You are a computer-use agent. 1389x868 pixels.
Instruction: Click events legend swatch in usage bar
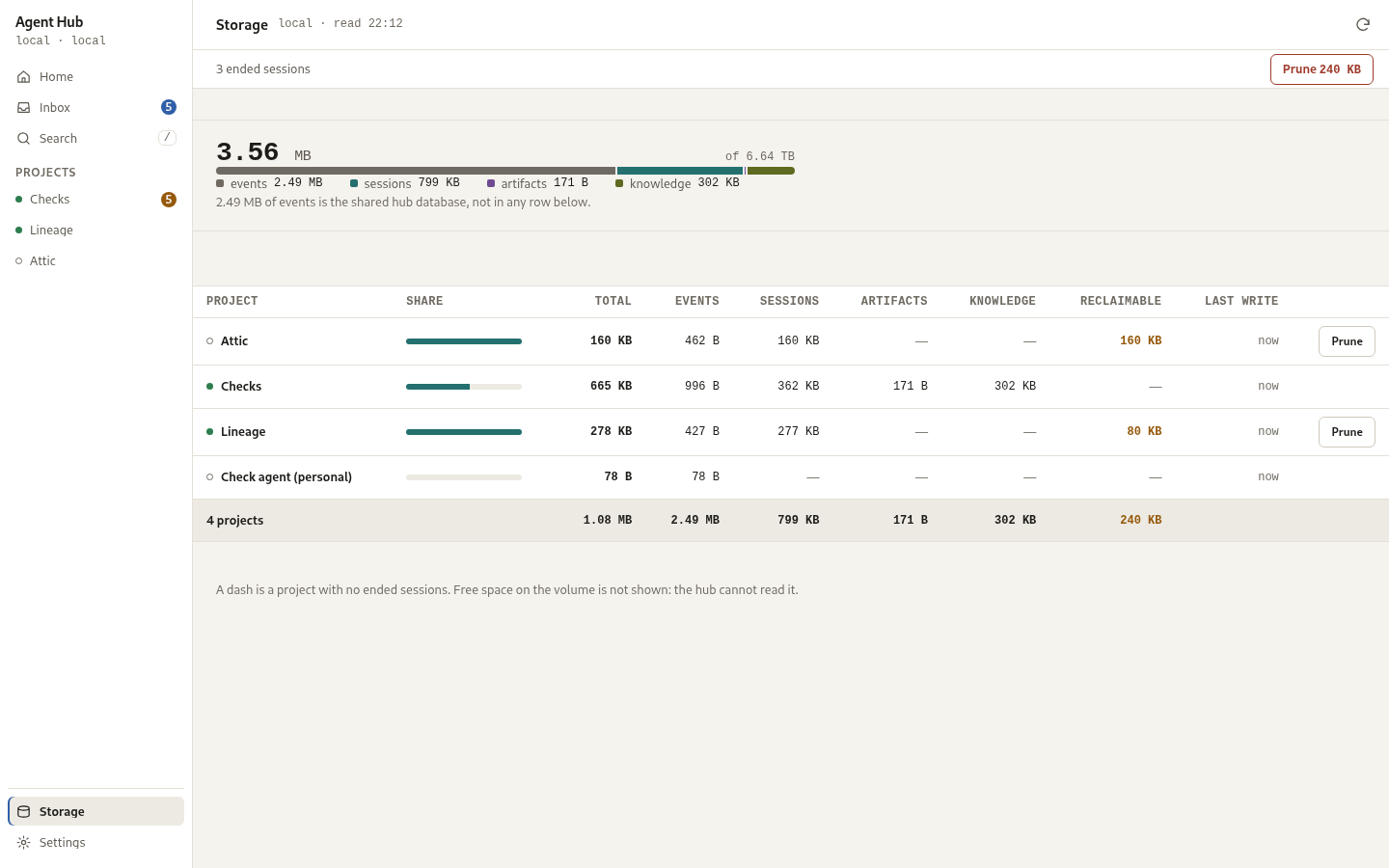pos(220,183)
